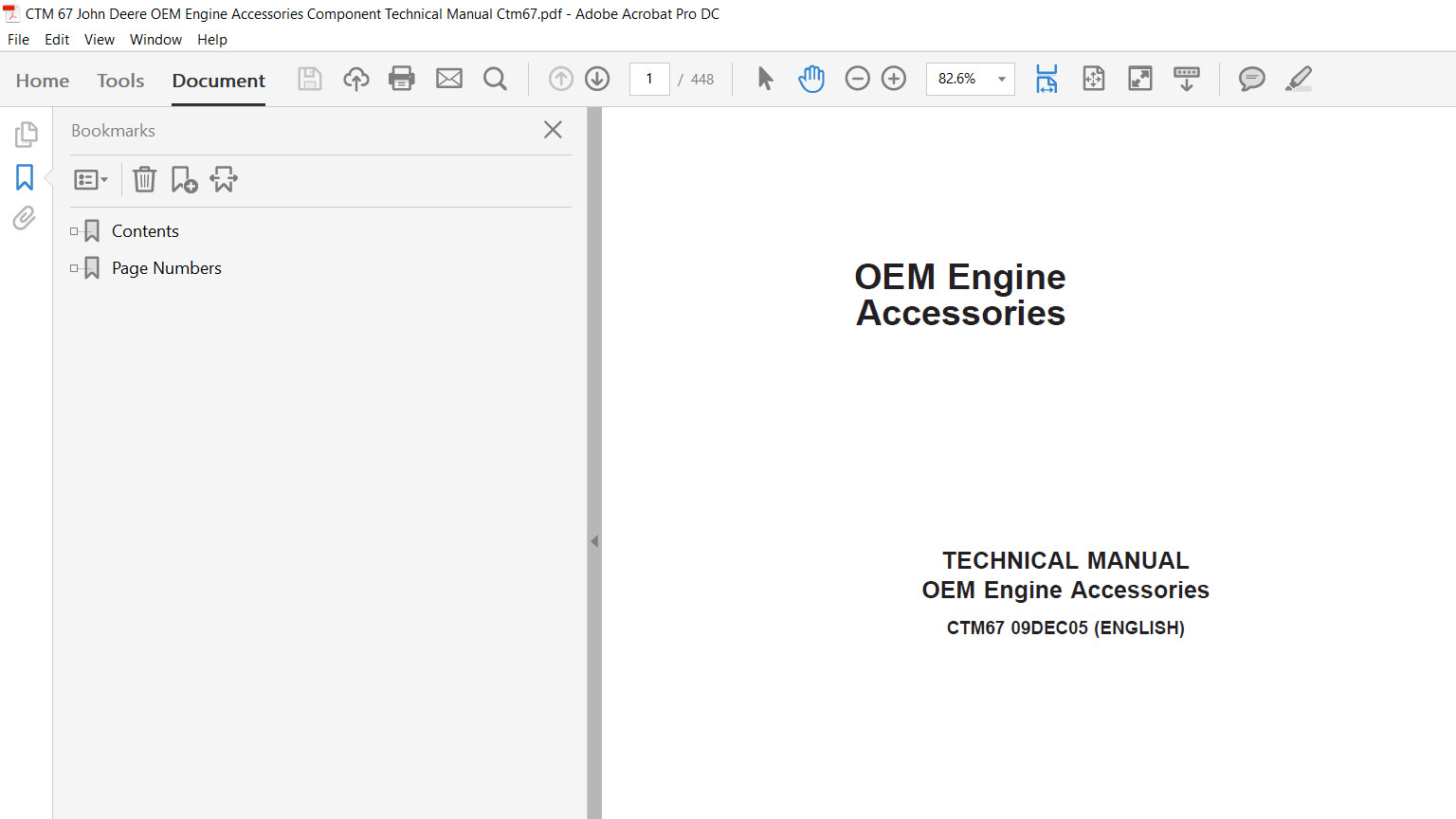Open the Tools tab
Viewport: 1456px width, 819px height.
[120, 81]
